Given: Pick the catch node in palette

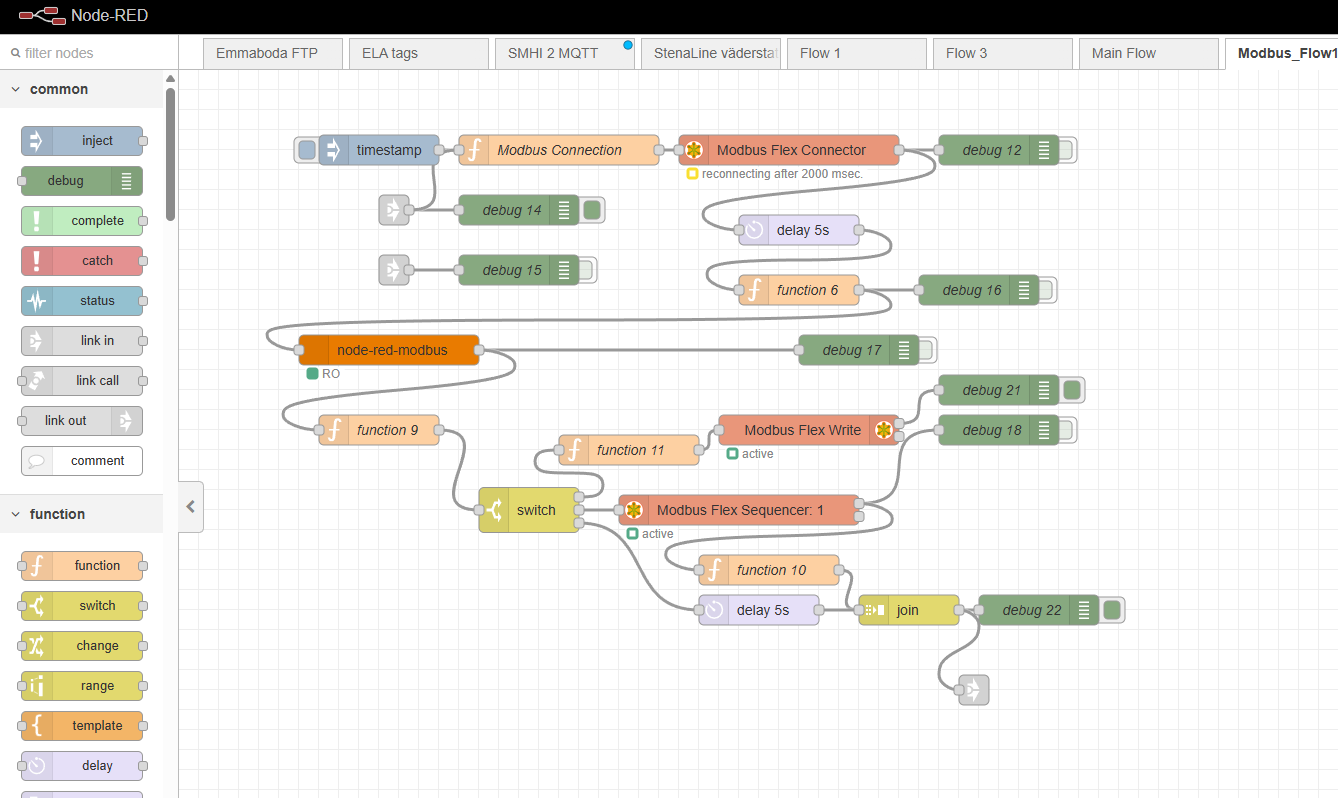Looking at the screenshot, I should point(82,261).
